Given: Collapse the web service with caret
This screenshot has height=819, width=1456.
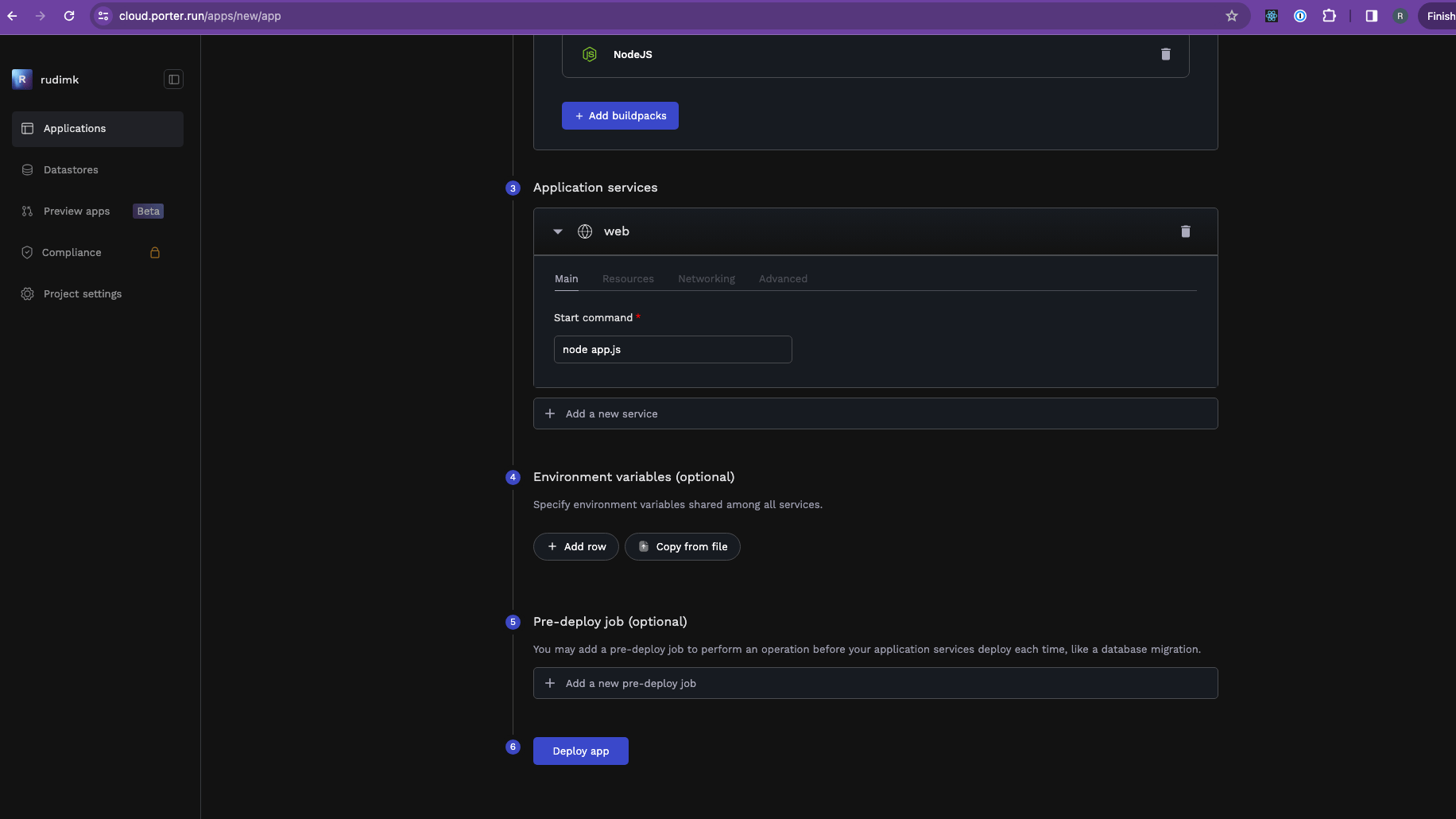Looking at the screenshot, I should coord(558,231).
